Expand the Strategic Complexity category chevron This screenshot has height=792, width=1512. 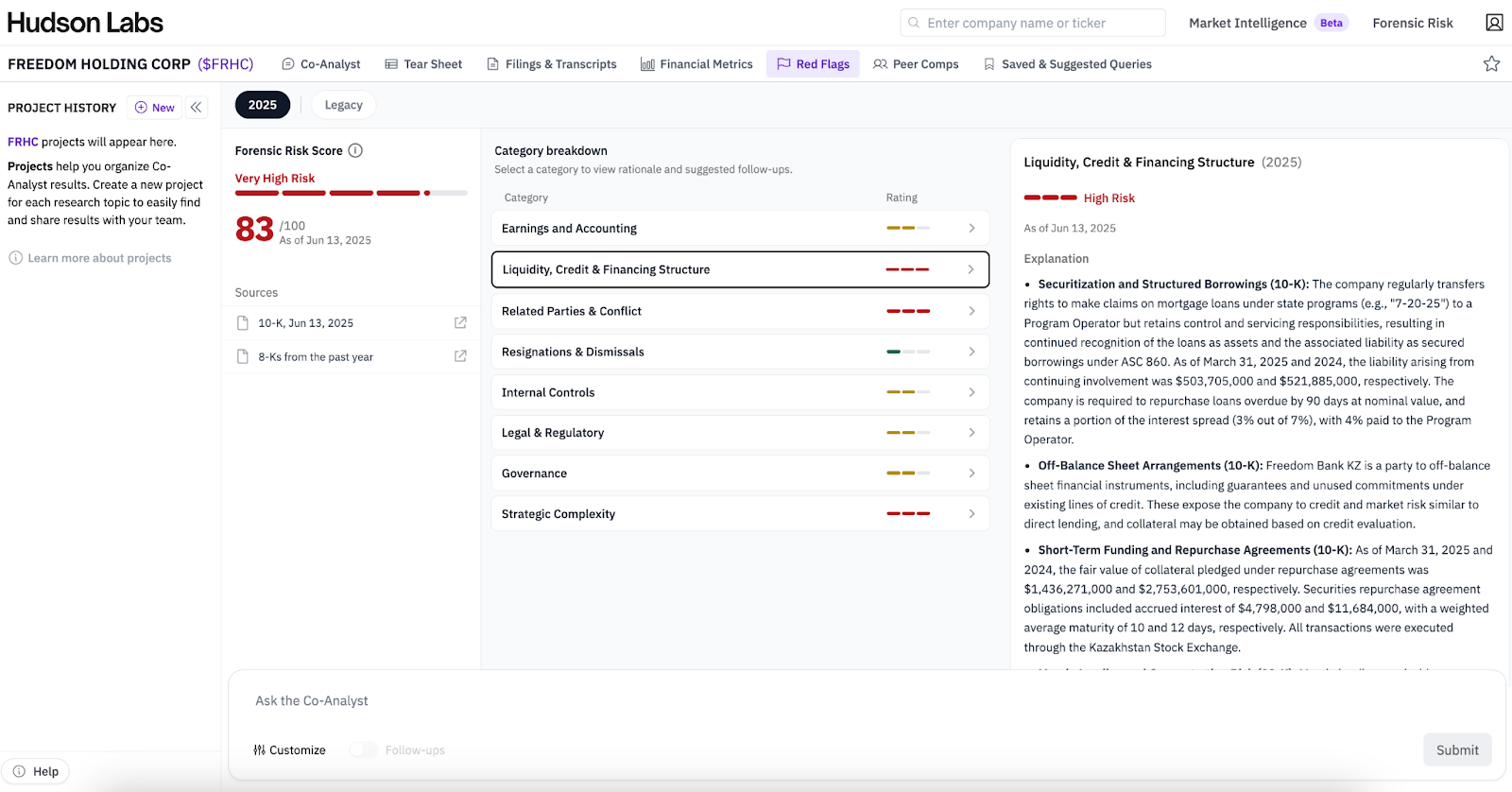click(971, 514)
